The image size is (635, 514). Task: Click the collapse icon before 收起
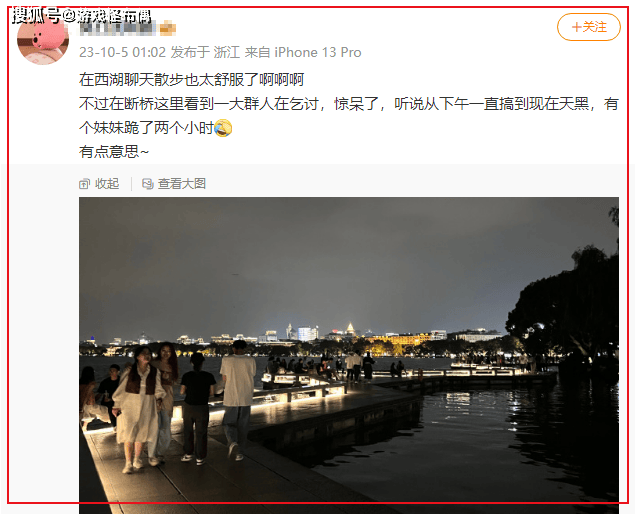[x=84, y=184]
